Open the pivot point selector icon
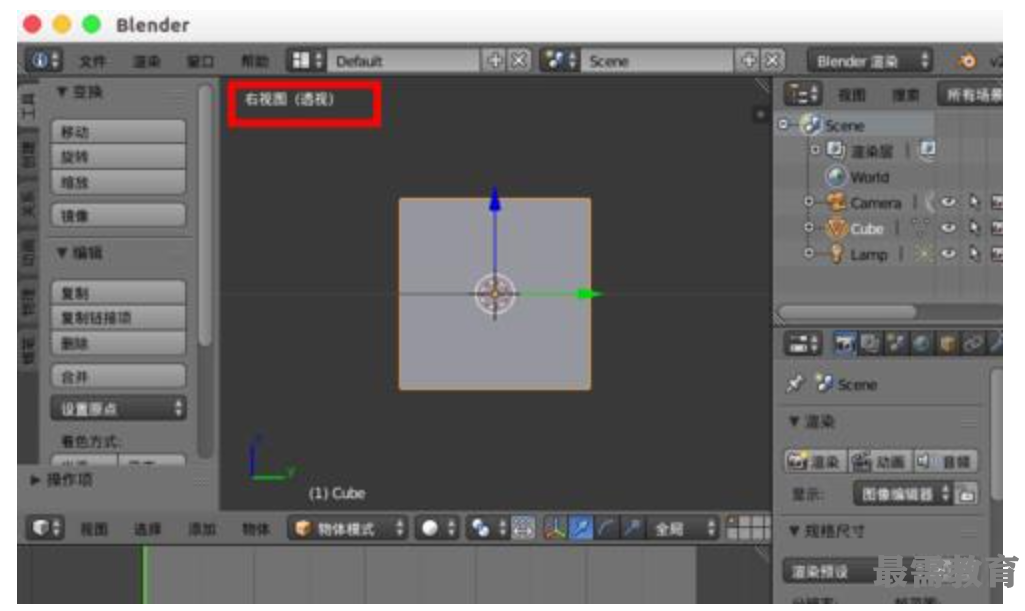Viewport: 1025px width, 611px height. coord(488,528)
